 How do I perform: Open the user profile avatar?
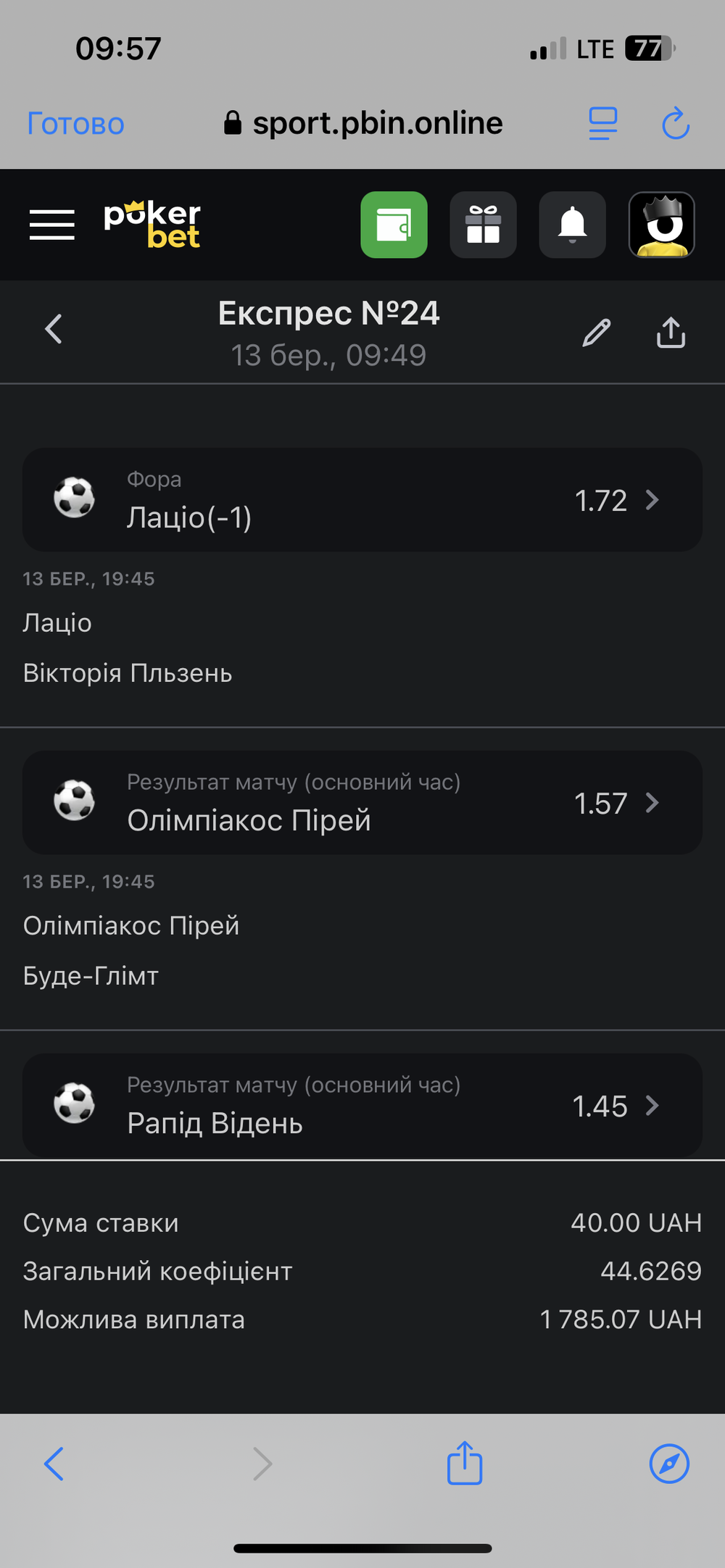661,225
